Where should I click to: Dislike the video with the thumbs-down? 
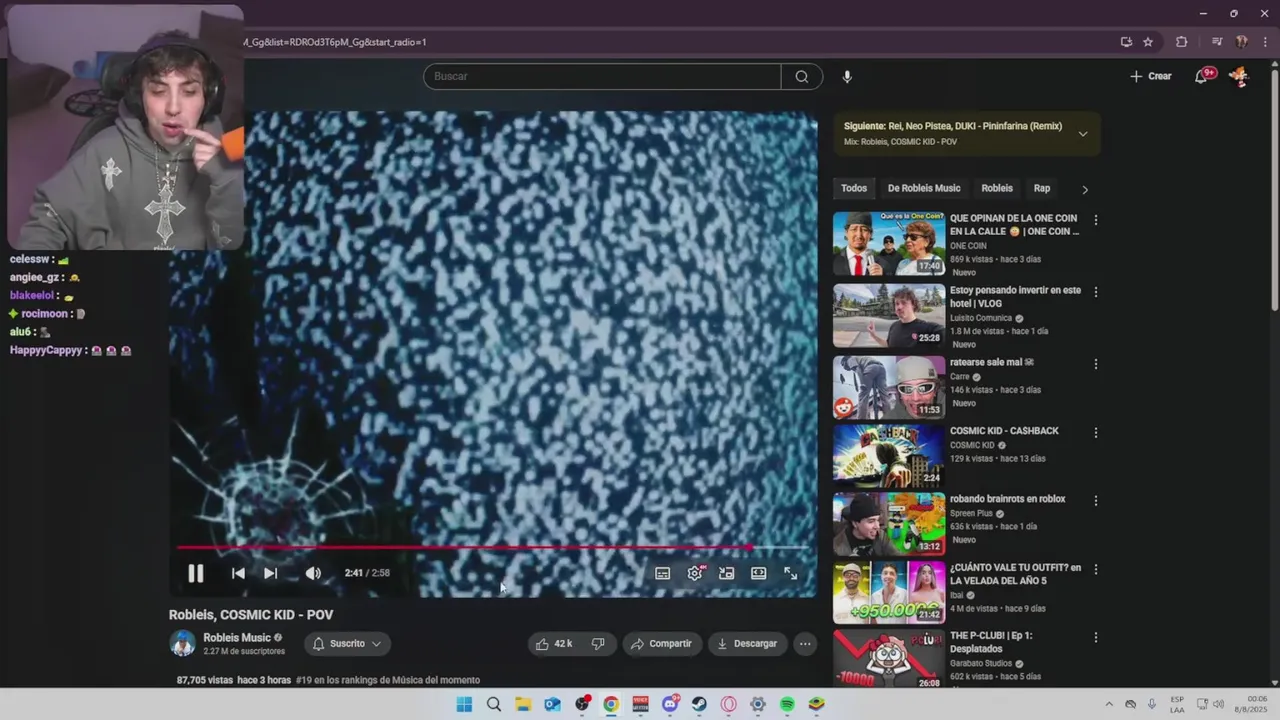598,644
